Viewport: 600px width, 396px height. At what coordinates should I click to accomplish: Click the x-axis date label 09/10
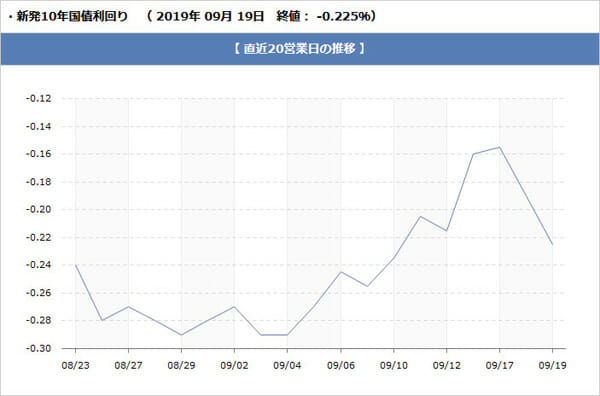point(393,365)
